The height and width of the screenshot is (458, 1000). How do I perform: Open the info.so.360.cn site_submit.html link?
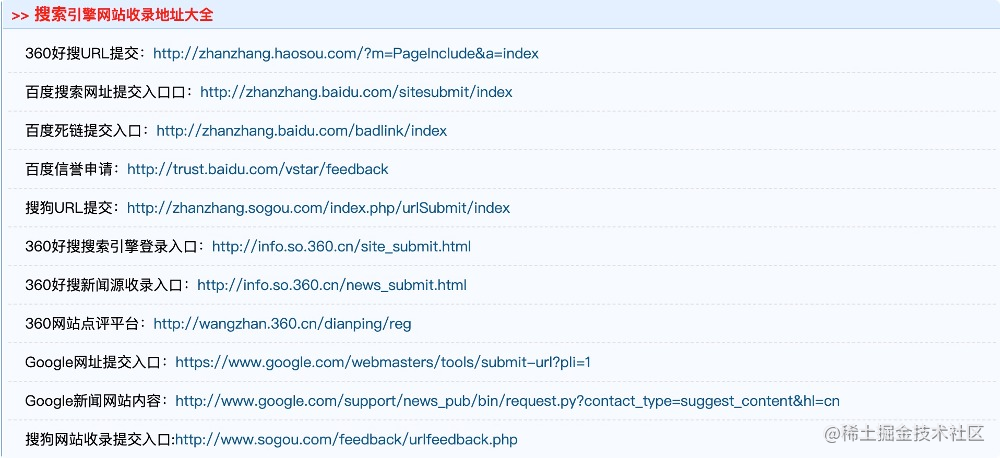pyautogui.click(x=341, y=247)
